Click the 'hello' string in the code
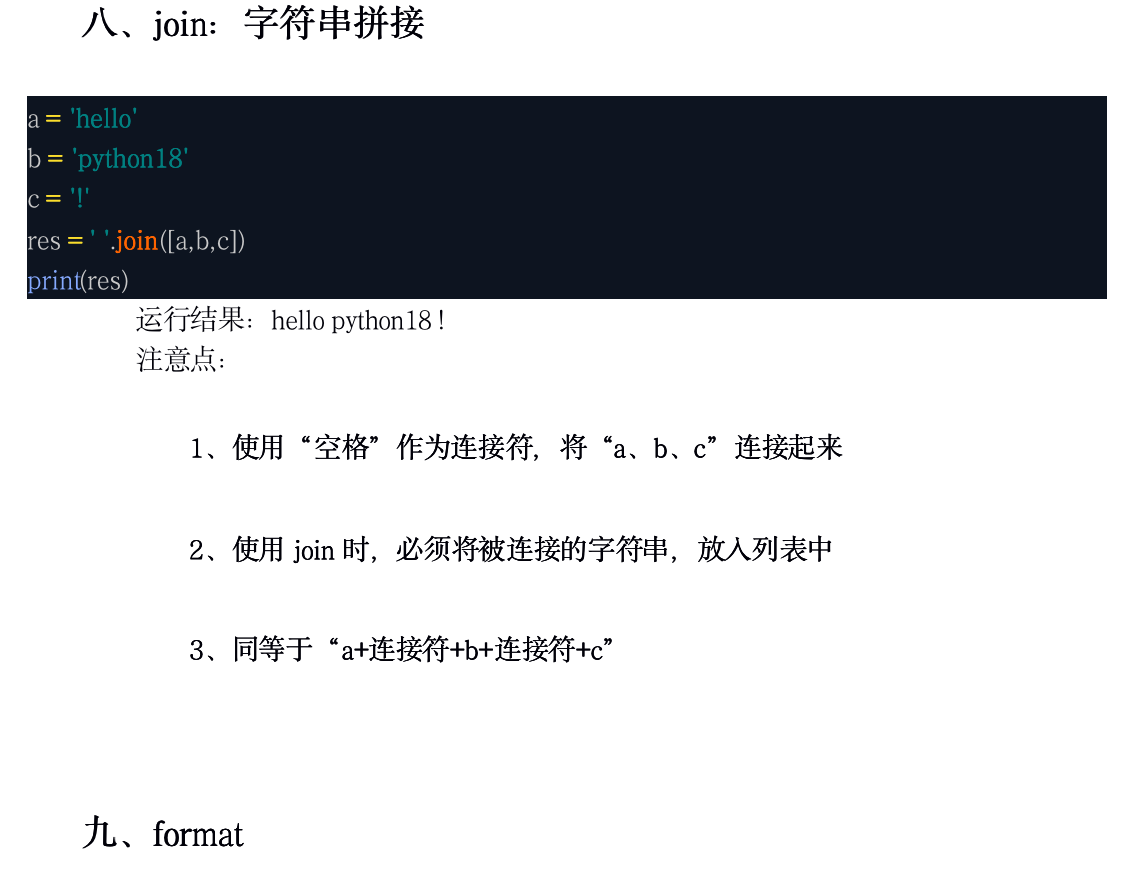1136x888 pixels. point(103,119)
